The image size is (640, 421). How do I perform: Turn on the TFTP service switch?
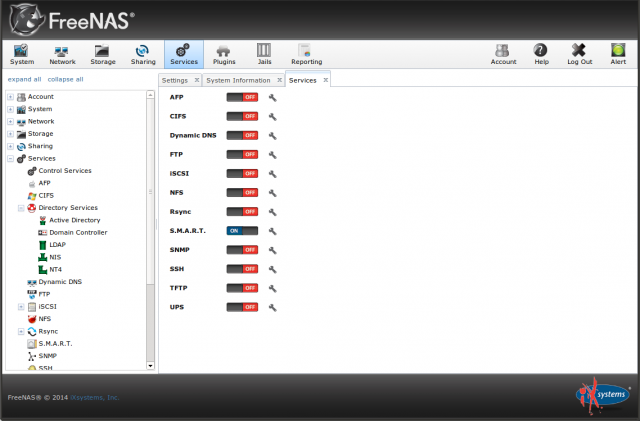(242, 288)
